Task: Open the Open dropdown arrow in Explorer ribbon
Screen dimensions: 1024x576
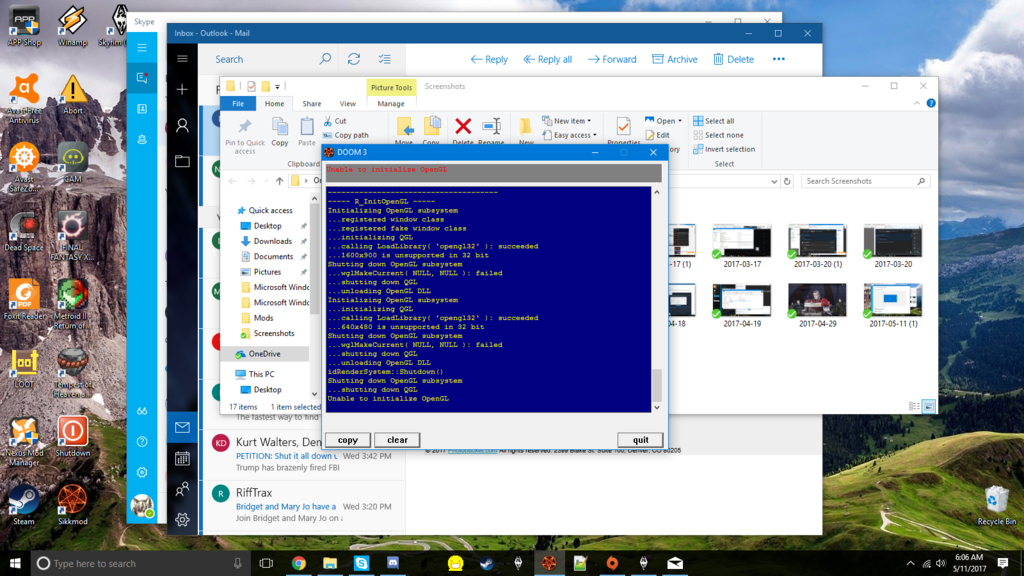Action: pos(680,121)
